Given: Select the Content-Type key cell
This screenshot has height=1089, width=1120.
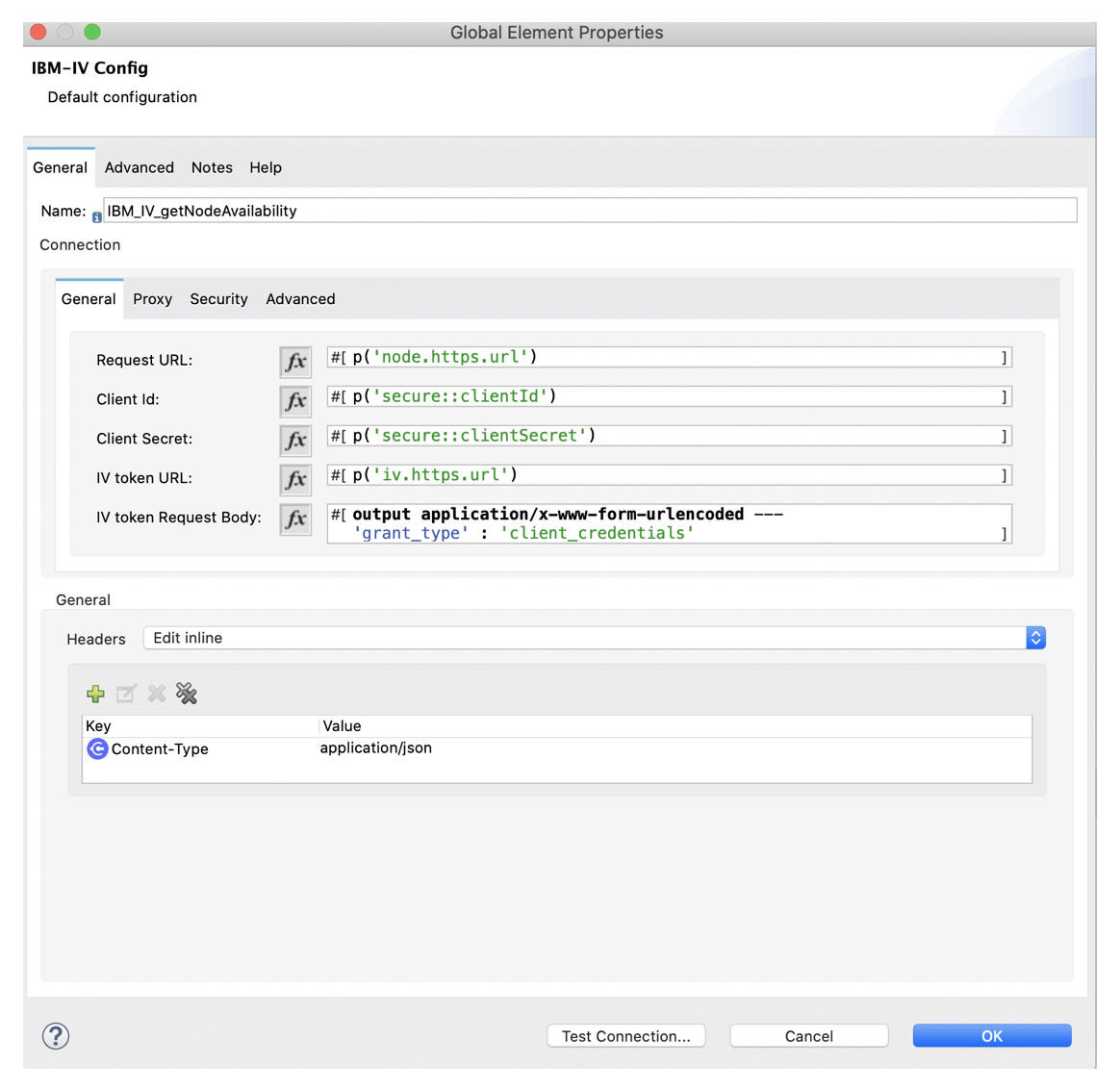Looking at the screenshot, I should point(160,749).
